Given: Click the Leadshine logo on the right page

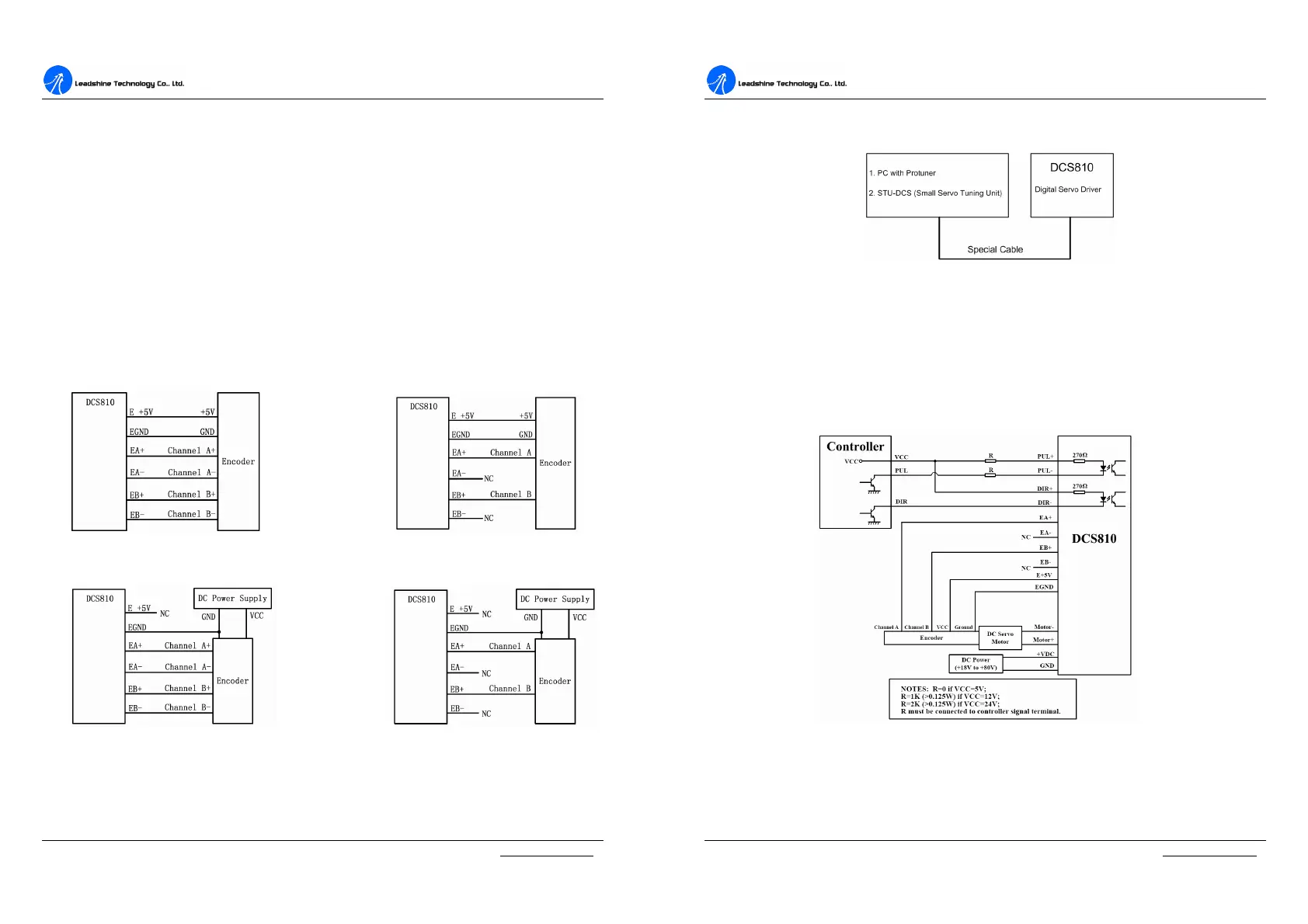Looking at the screenshot, I should coord(721,80).
